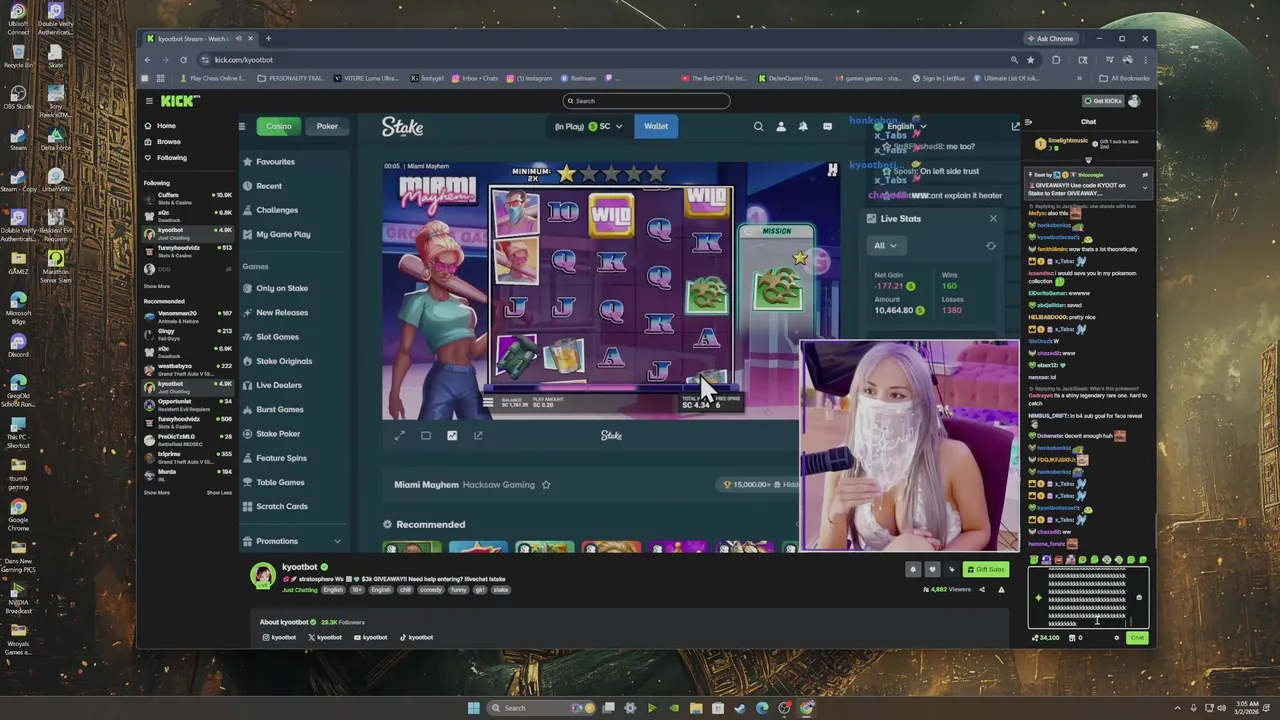Collapse the Stake sidebar menu toggle
The image size is (1280, 720).
(241, 126)
